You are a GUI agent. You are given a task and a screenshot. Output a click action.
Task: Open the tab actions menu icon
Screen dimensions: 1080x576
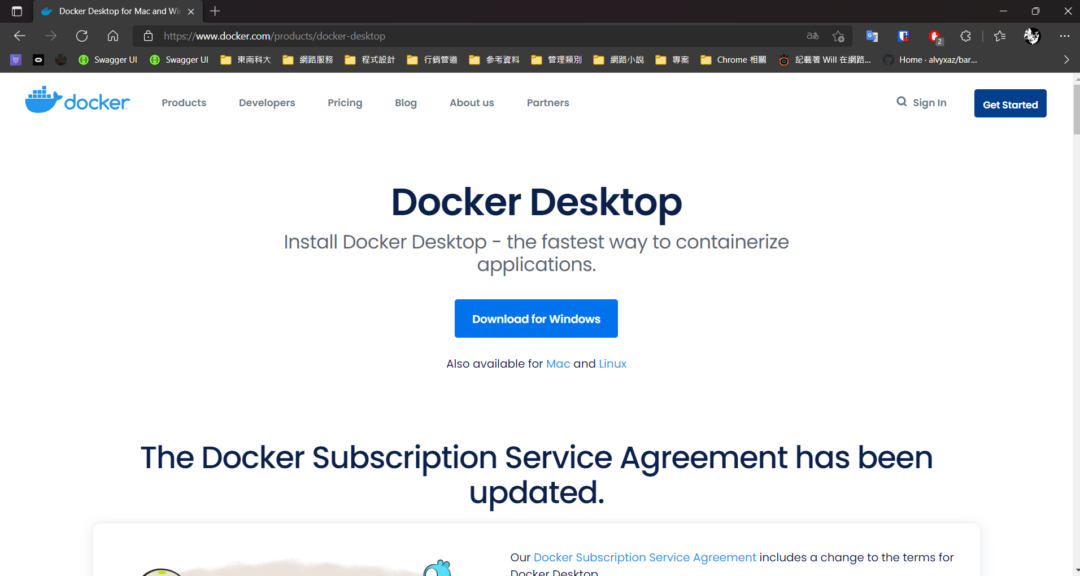(x=17, y=11)
